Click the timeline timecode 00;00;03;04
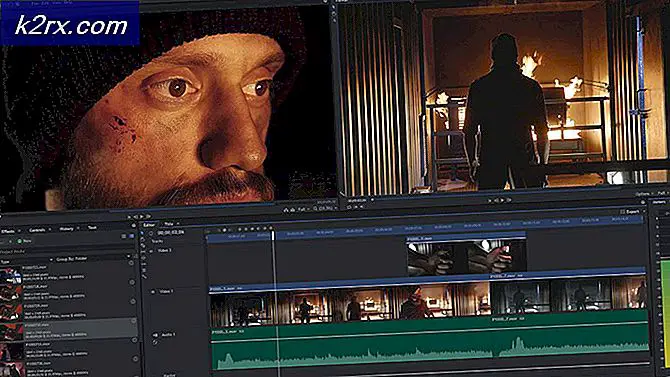The height and width of the screenshot is (377, 670). pos(170,233)
